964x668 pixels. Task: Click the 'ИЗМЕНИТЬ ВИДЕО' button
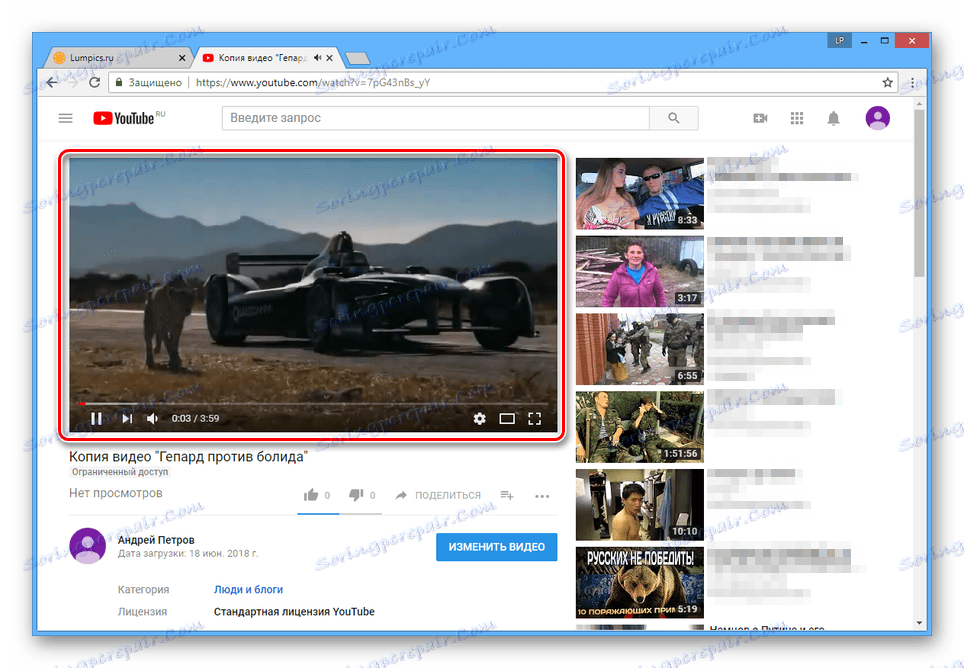496,547
